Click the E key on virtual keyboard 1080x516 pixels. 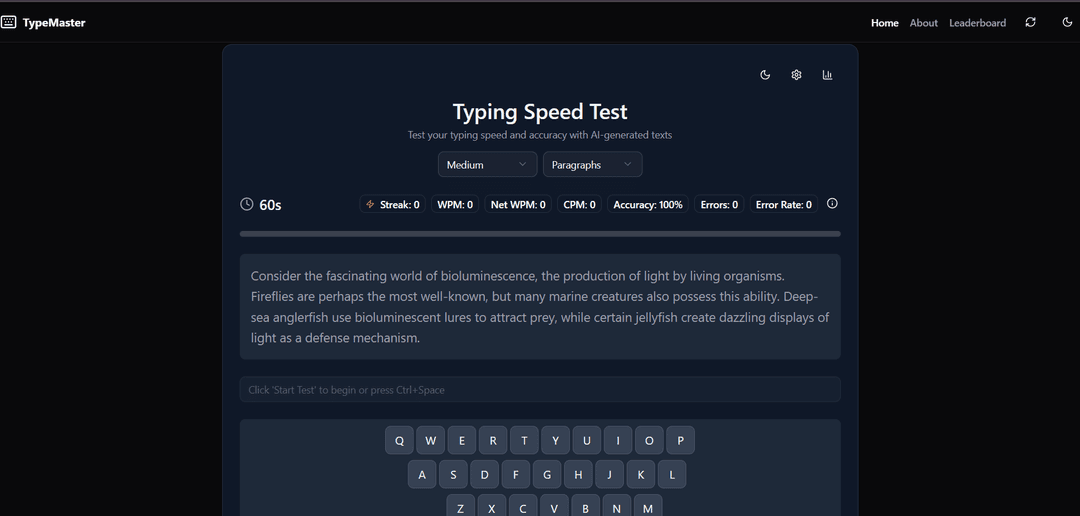(x=461, y=440)
